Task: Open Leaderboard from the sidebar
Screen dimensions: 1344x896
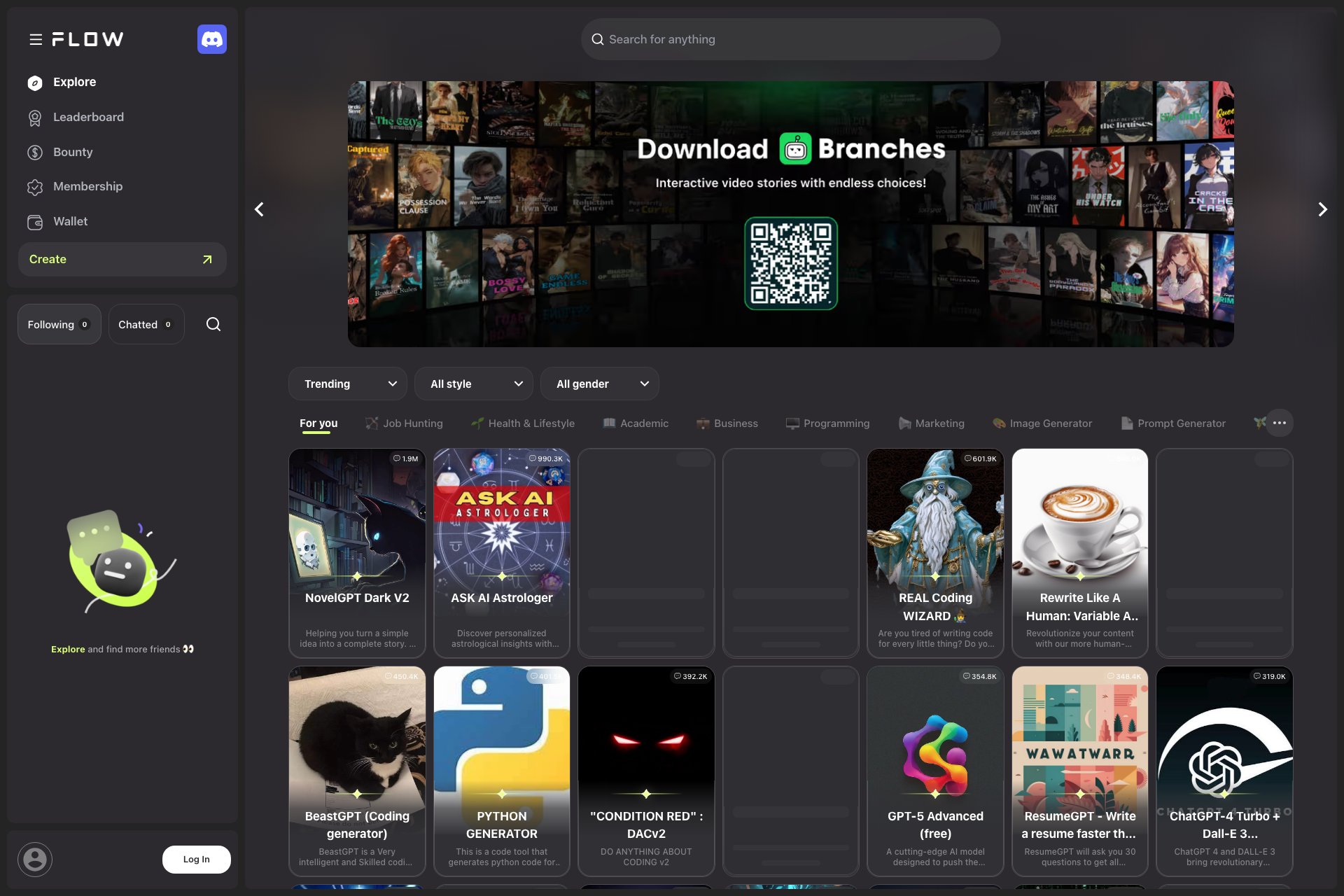Action: pos(88,117)
